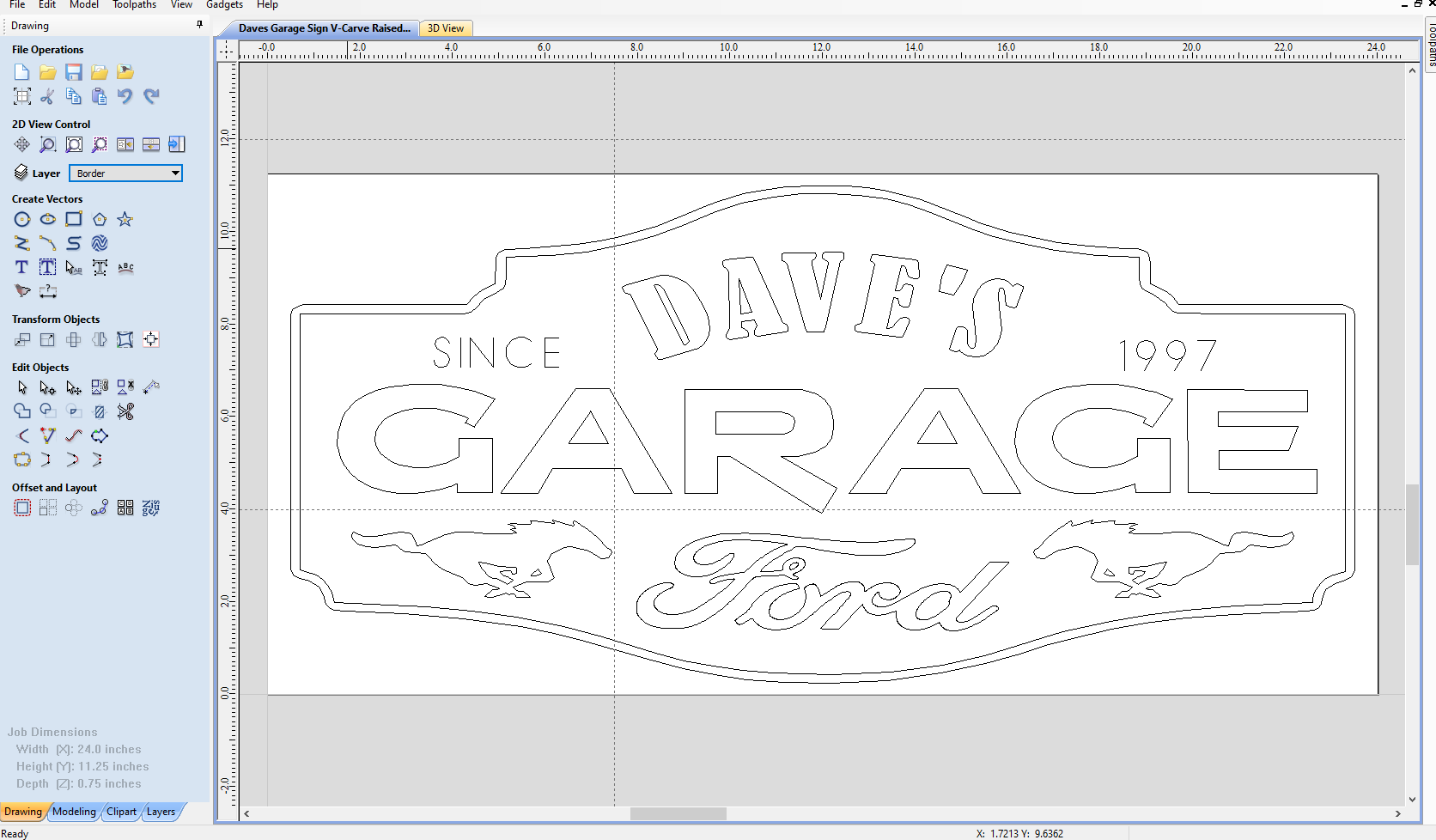Click the Draw Circle tool
The height and width of the screenshot is (840, 1436).
coord(22,220)
